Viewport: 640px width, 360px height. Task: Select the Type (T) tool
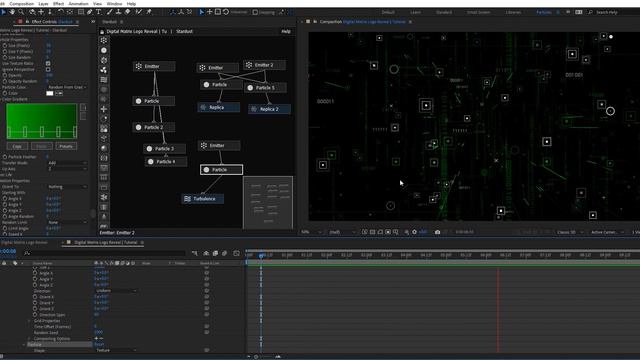tap(98, 12)
